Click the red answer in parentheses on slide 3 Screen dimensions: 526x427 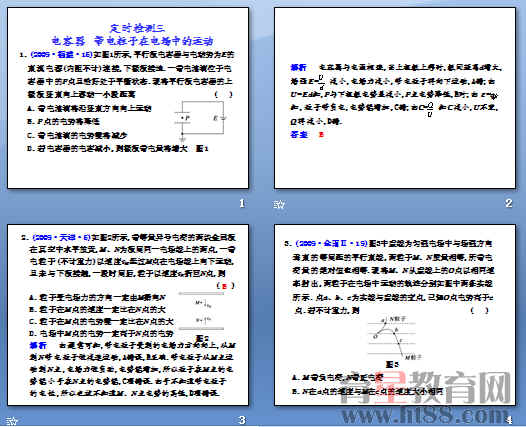click(225, 286)
